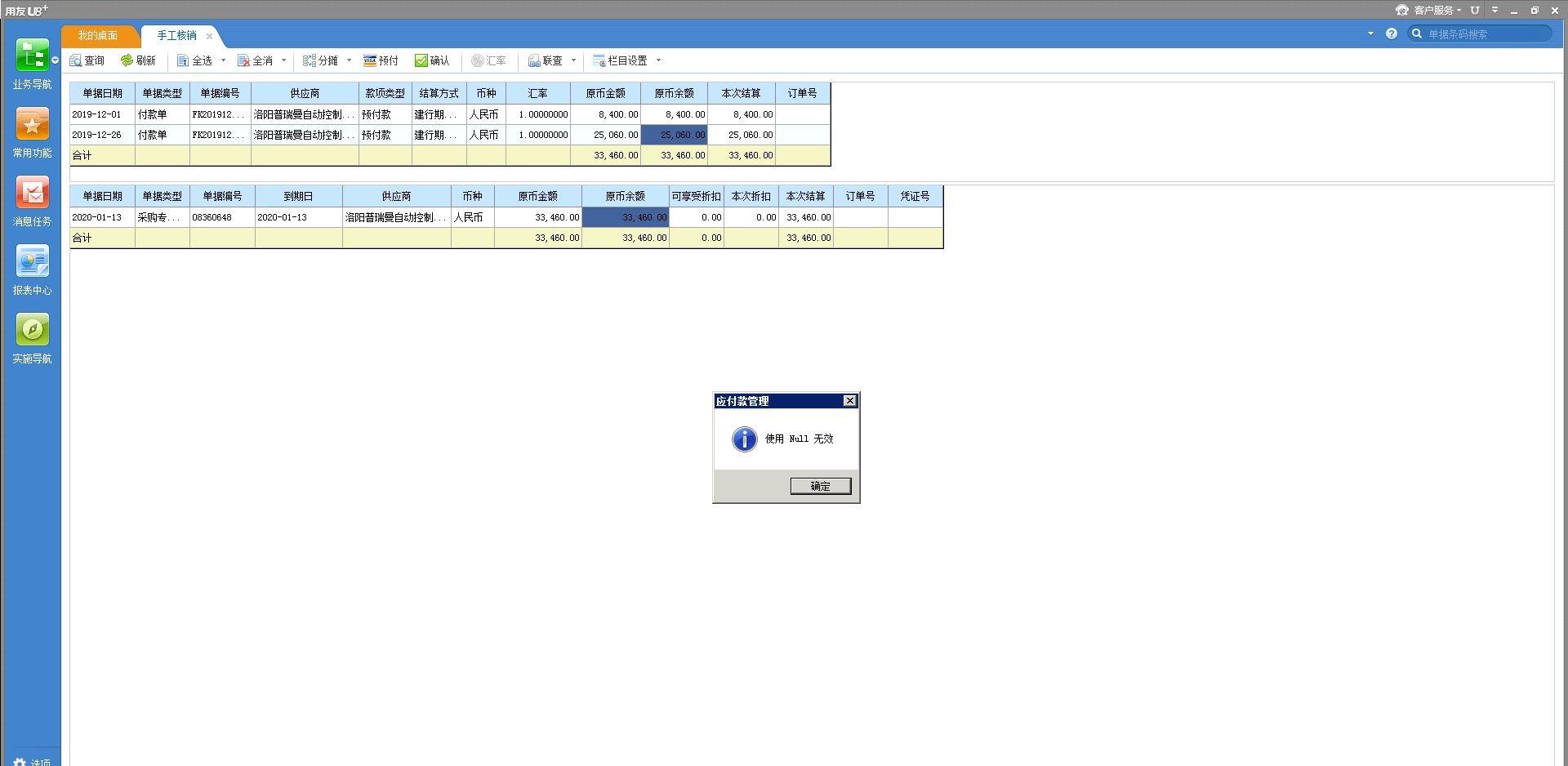Image resolution: width=1568 pixels, height=766 pixels.
Task: Click upper table 汇率 column header
Action: 538,93
